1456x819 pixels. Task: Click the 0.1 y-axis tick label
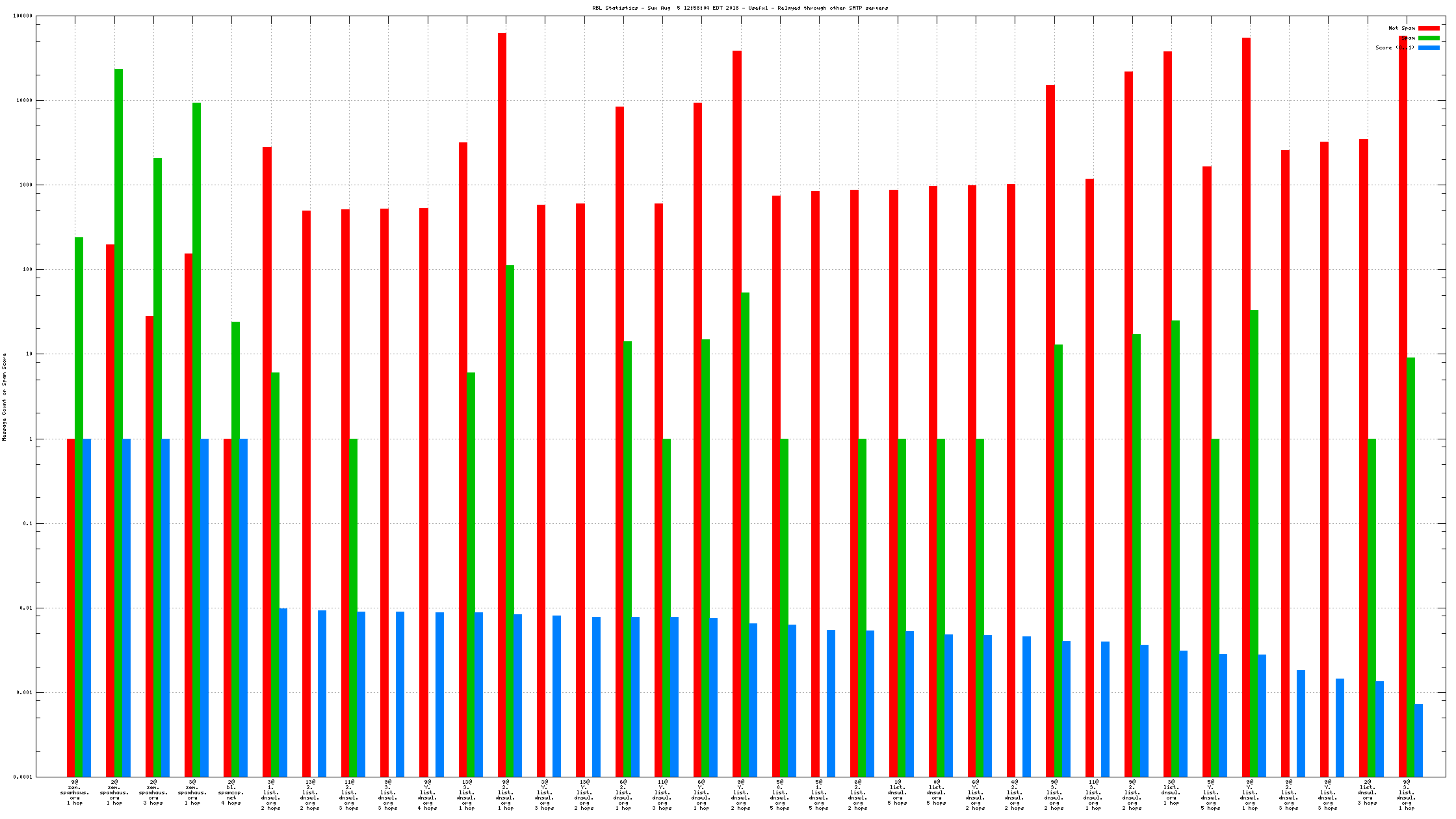click(27, 523)
